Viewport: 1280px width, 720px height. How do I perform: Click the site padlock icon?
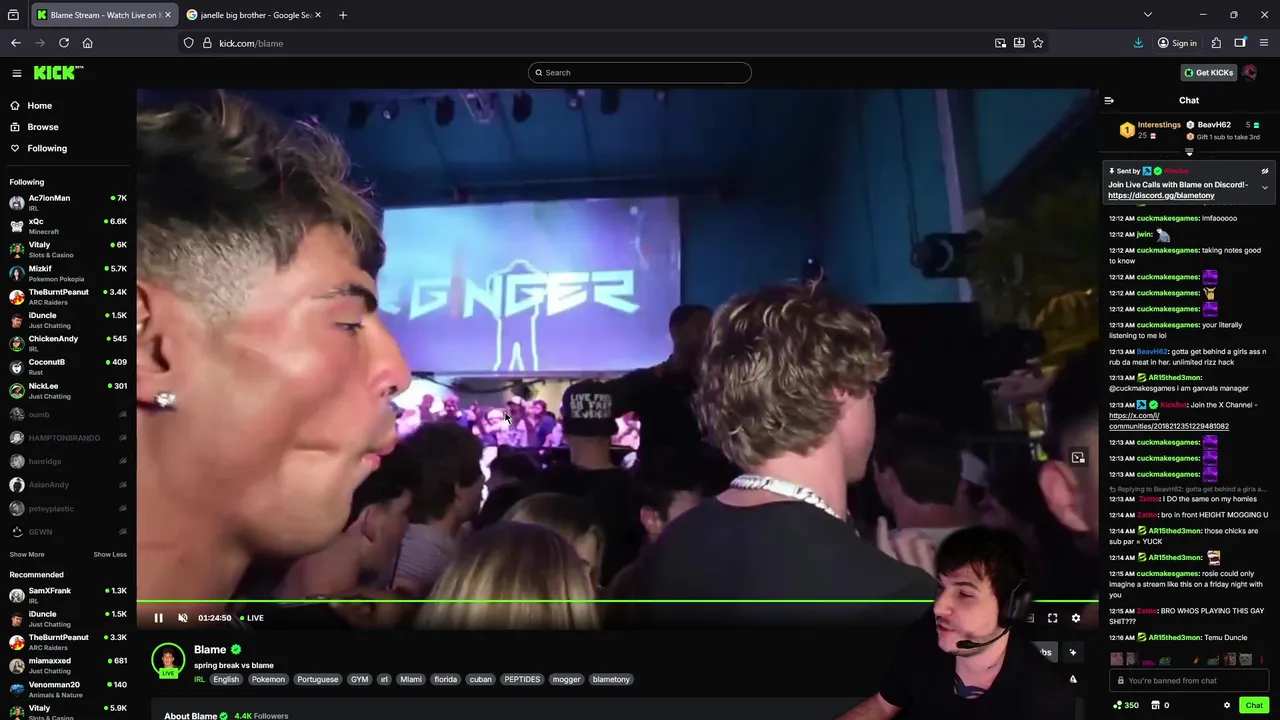coord(207,43)
